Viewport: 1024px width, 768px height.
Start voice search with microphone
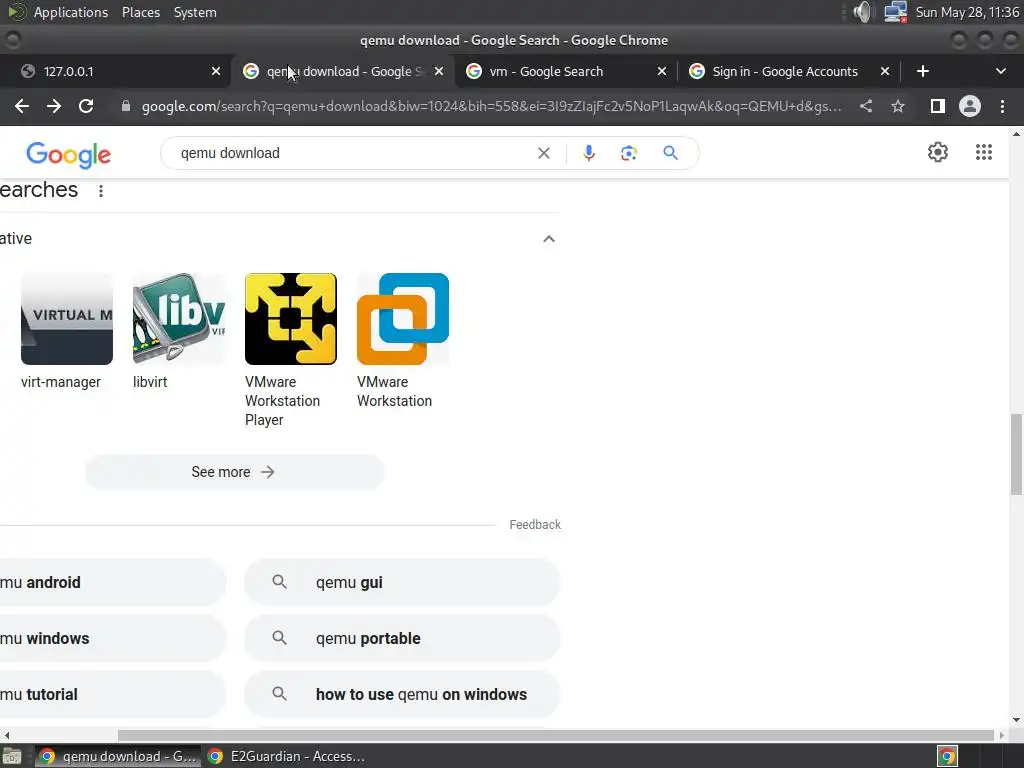click(x=588, y=153)
